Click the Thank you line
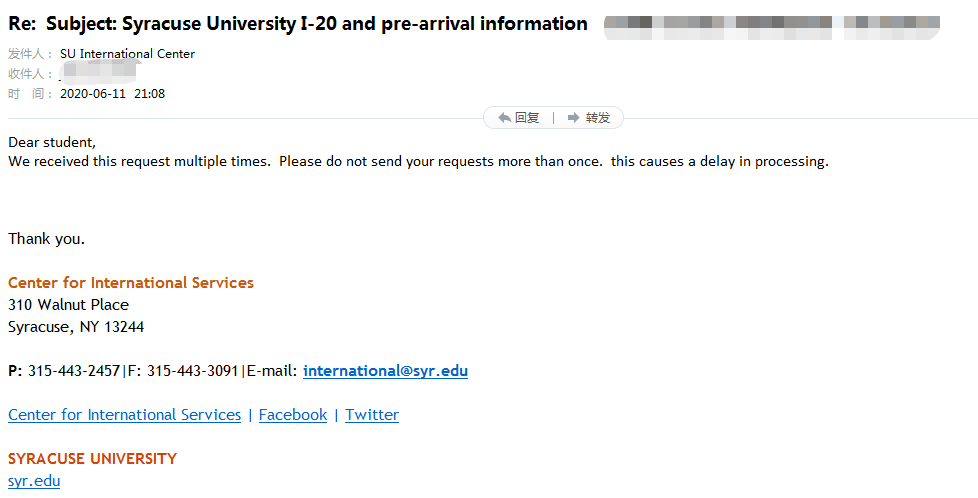The height and width of the screenshot is (498, 978). click(46, 239)
